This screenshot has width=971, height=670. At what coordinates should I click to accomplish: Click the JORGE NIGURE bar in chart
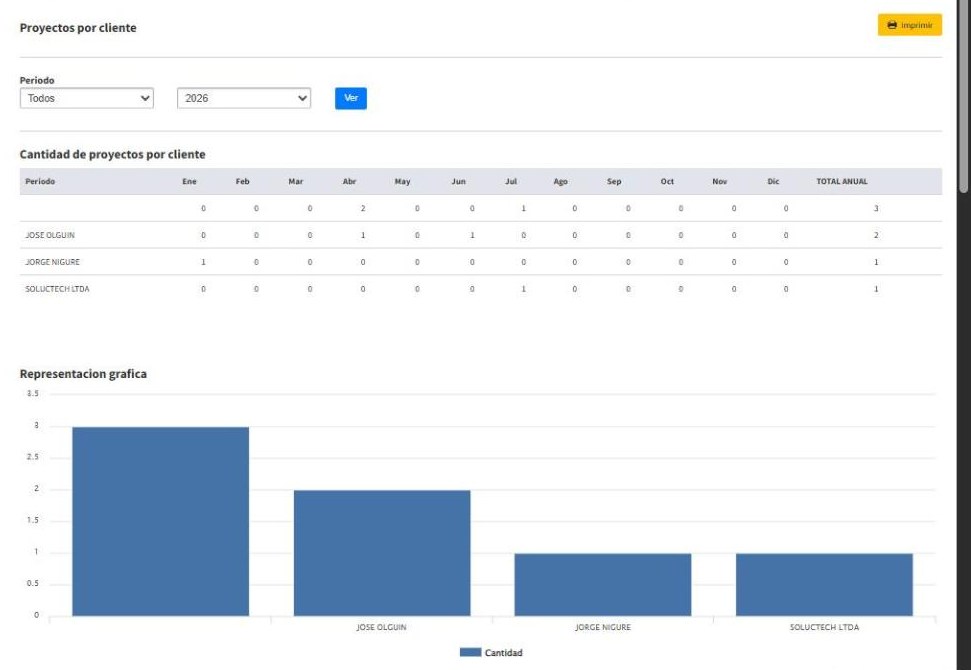point(603,585)
